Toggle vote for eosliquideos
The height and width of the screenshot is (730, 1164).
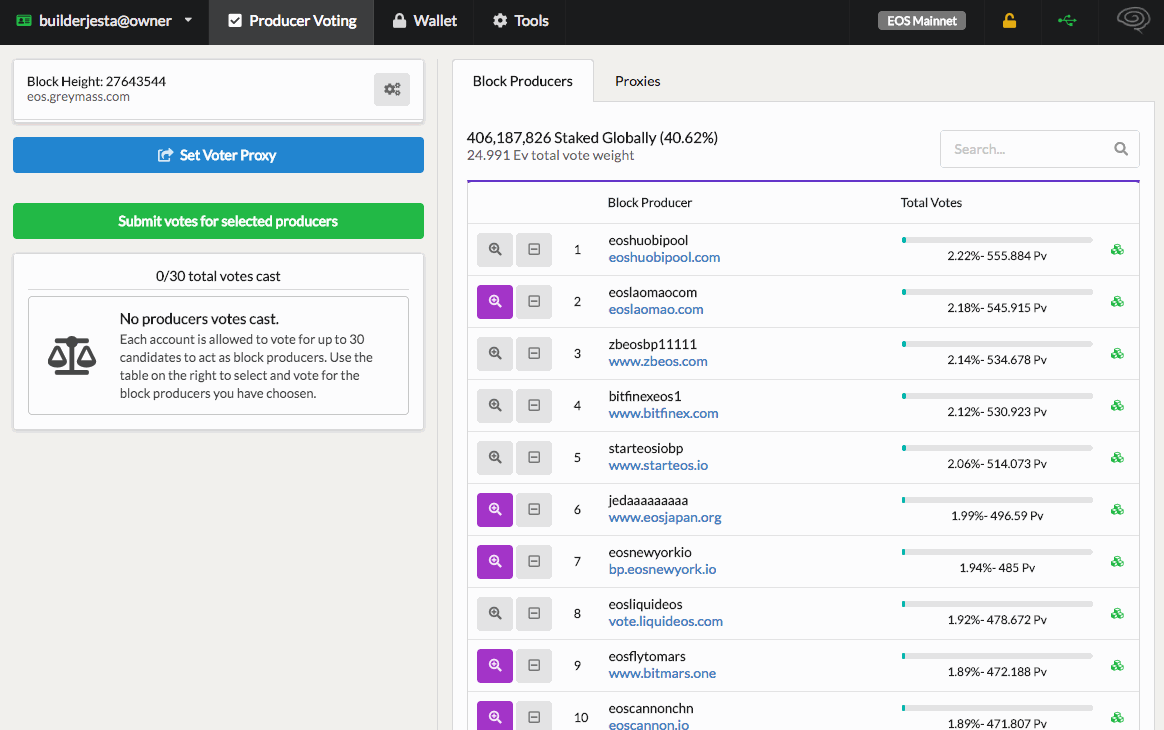534,613
